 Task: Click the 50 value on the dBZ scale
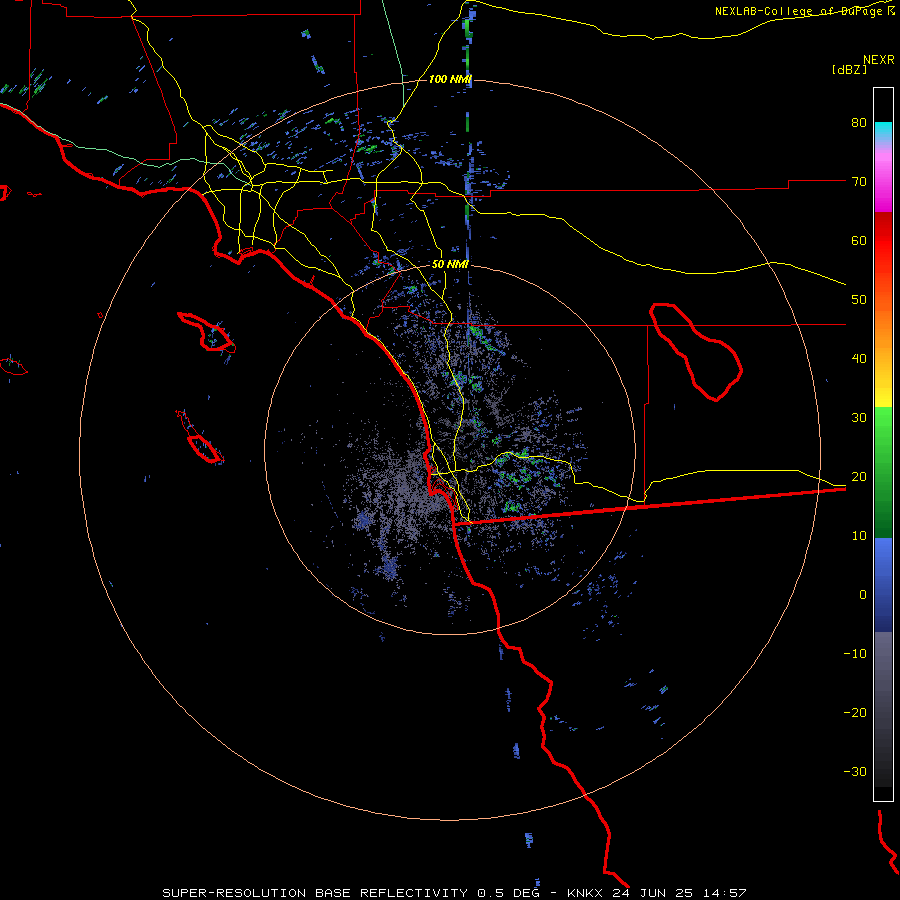tap(859, 300)
